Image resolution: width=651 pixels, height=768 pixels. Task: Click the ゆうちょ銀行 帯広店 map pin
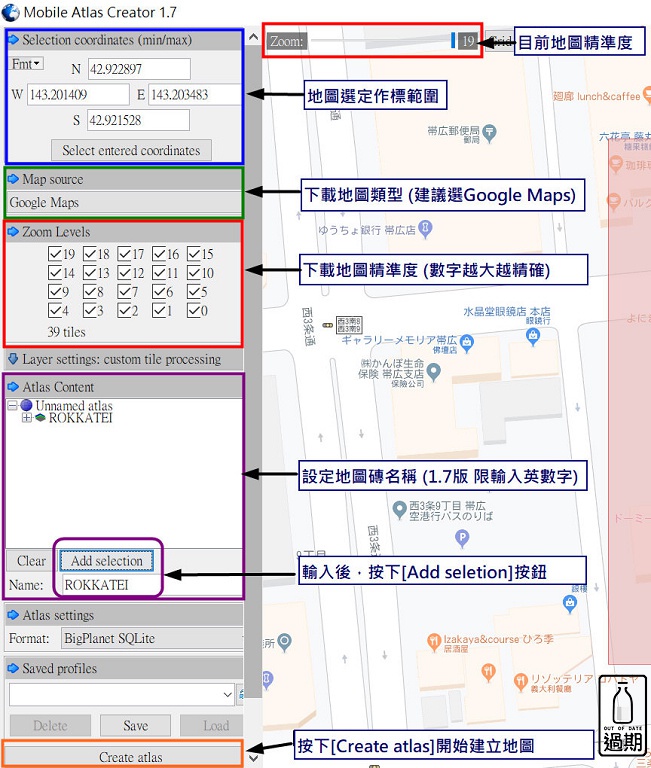click(425, 229)
